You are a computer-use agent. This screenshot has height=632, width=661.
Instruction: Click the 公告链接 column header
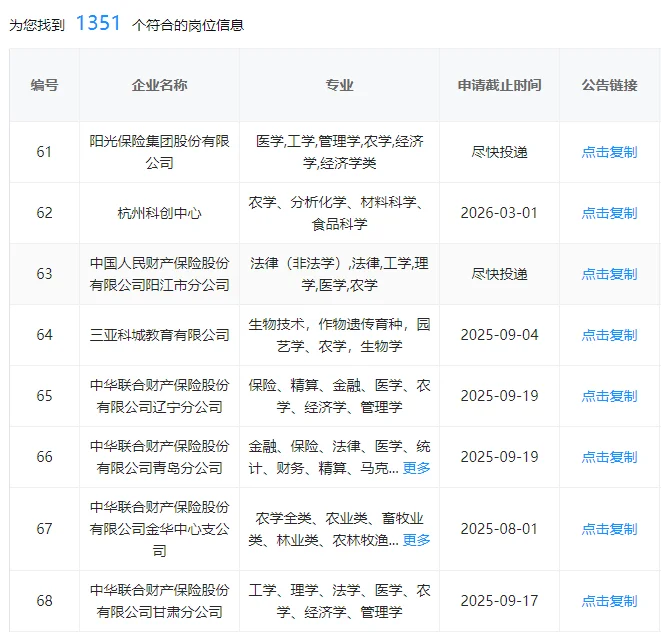(x=609, y=85)
